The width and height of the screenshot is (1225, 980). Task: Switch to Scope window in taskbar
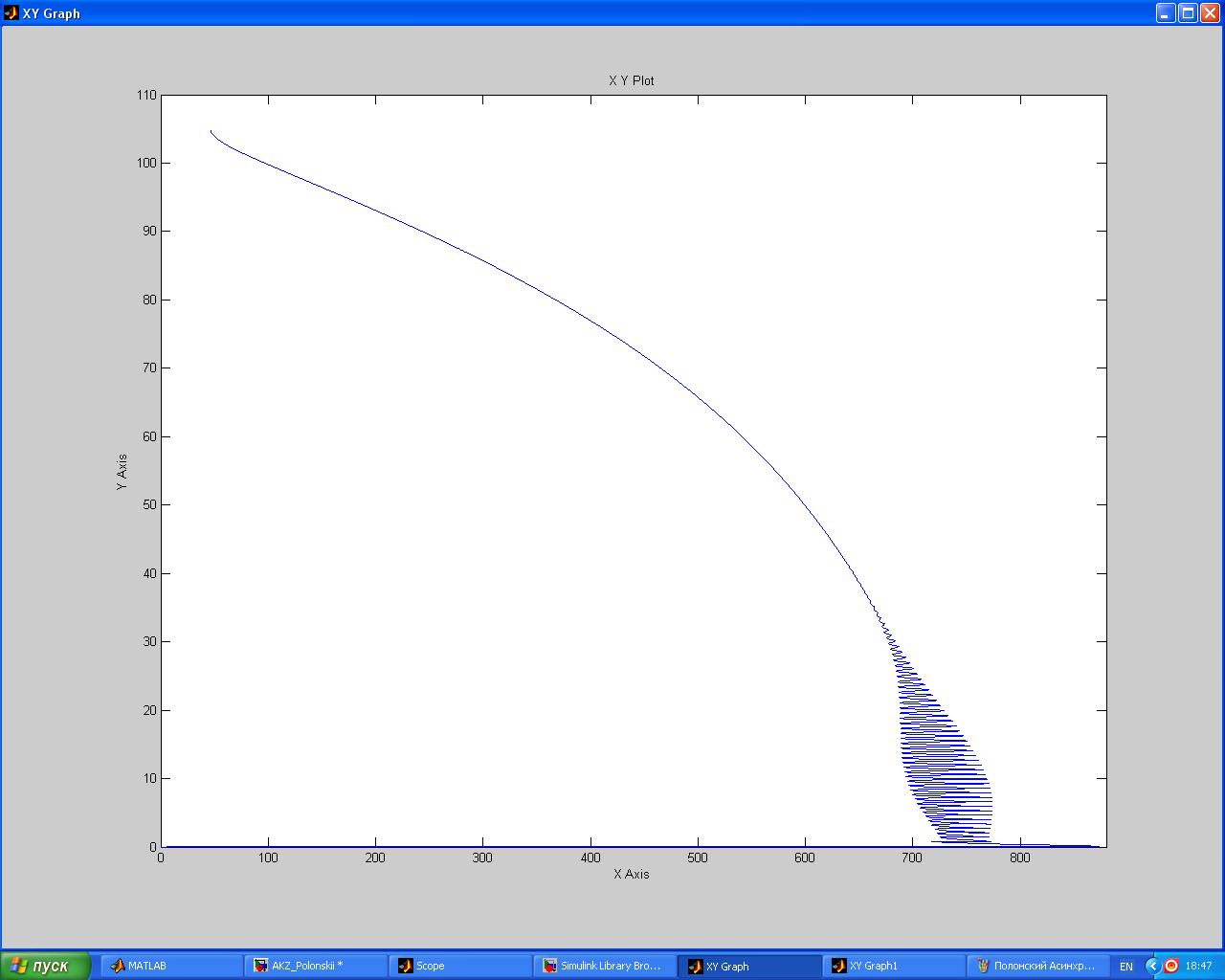coord(460,966)
